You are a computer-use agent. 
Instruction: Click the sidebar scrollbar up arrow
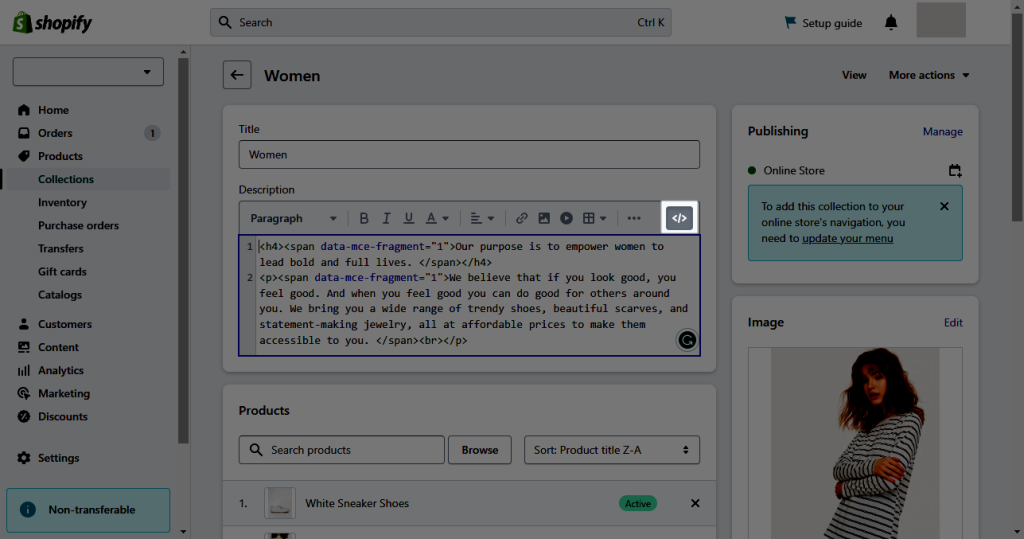point(184,52)
